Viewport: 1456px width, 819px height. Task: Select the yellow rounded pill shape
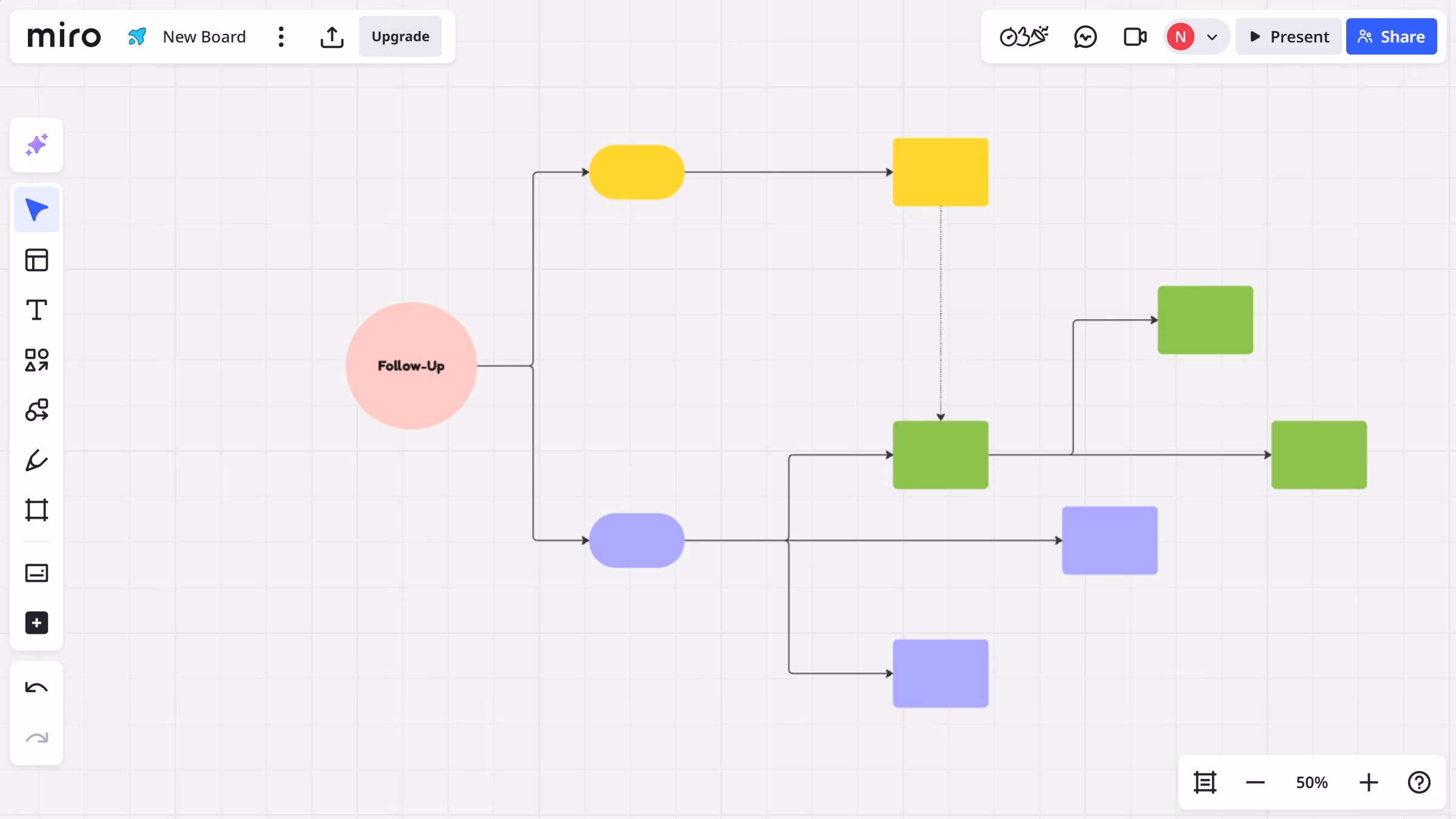click(x=637, y=172)
